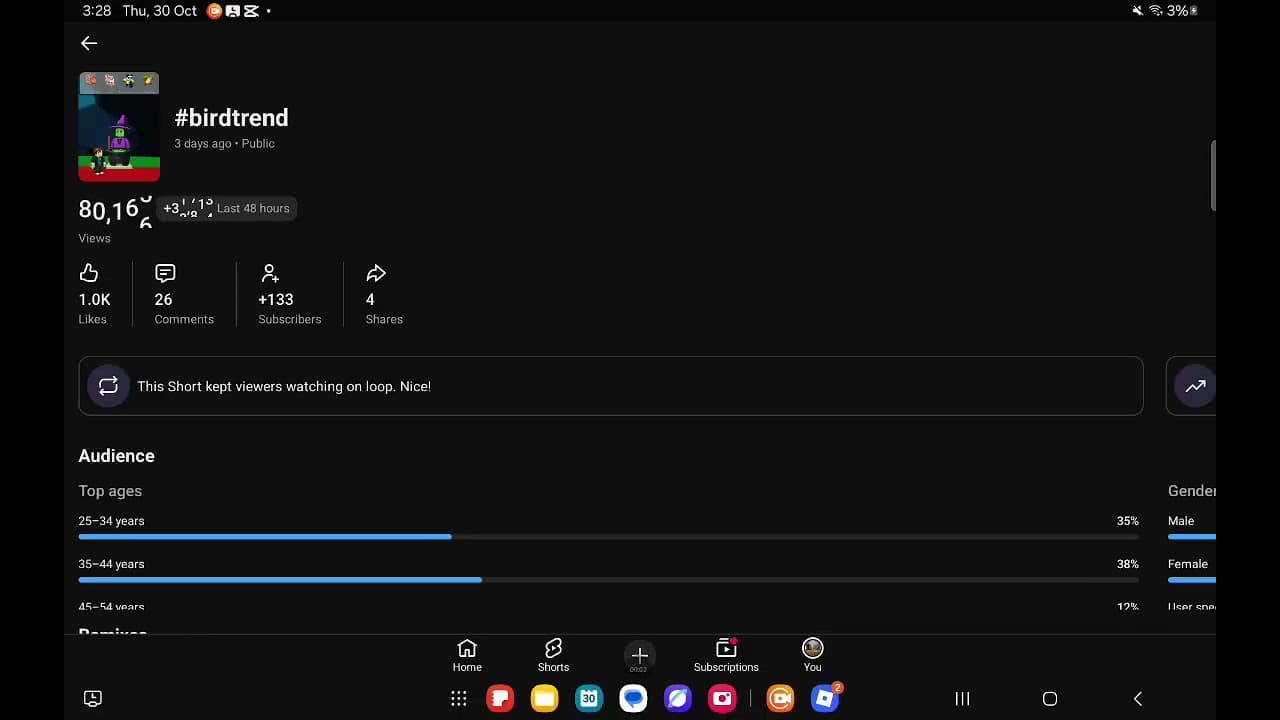This screenshot has height=720, width=1280.
Task: Open the Messages app icon
Action: (x=633, y=699)
